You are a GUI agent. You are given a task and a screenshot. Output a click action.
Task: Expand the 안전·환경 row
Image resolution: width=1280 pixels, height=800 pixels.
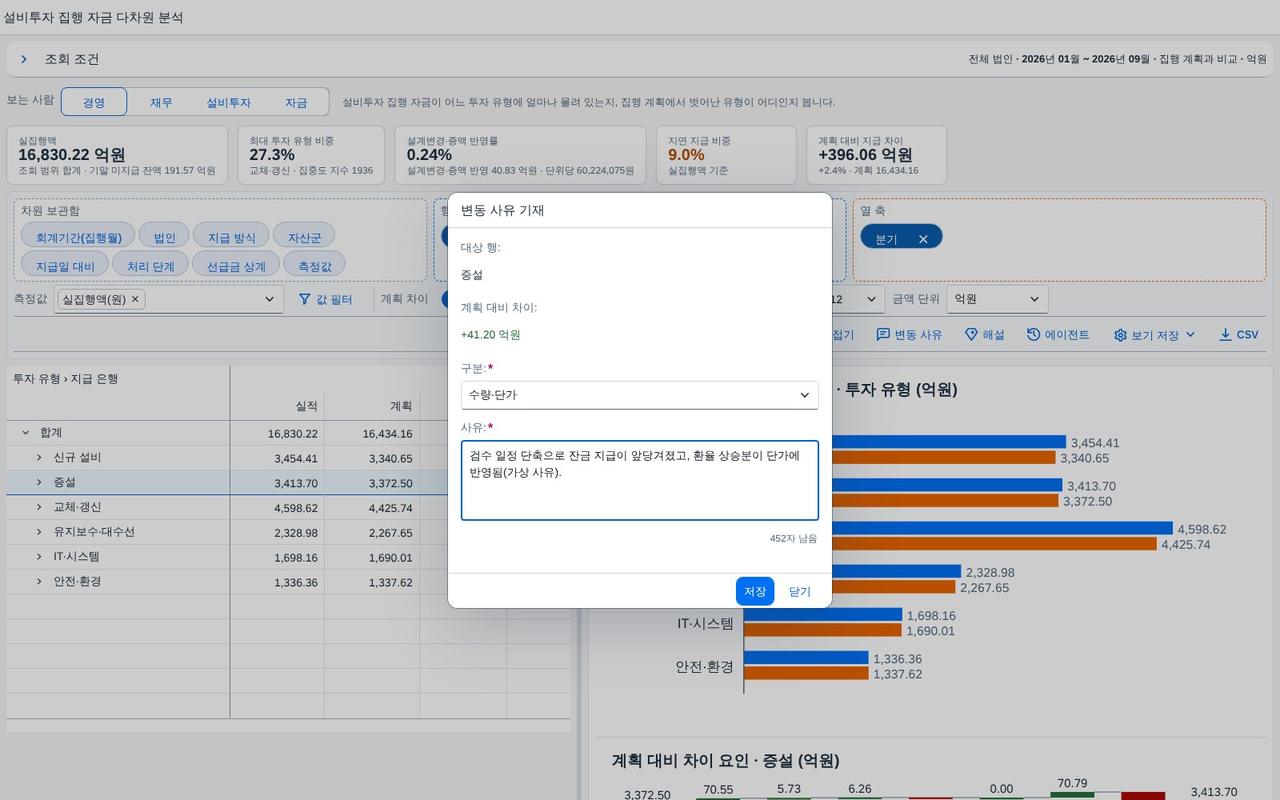point(40,582)
